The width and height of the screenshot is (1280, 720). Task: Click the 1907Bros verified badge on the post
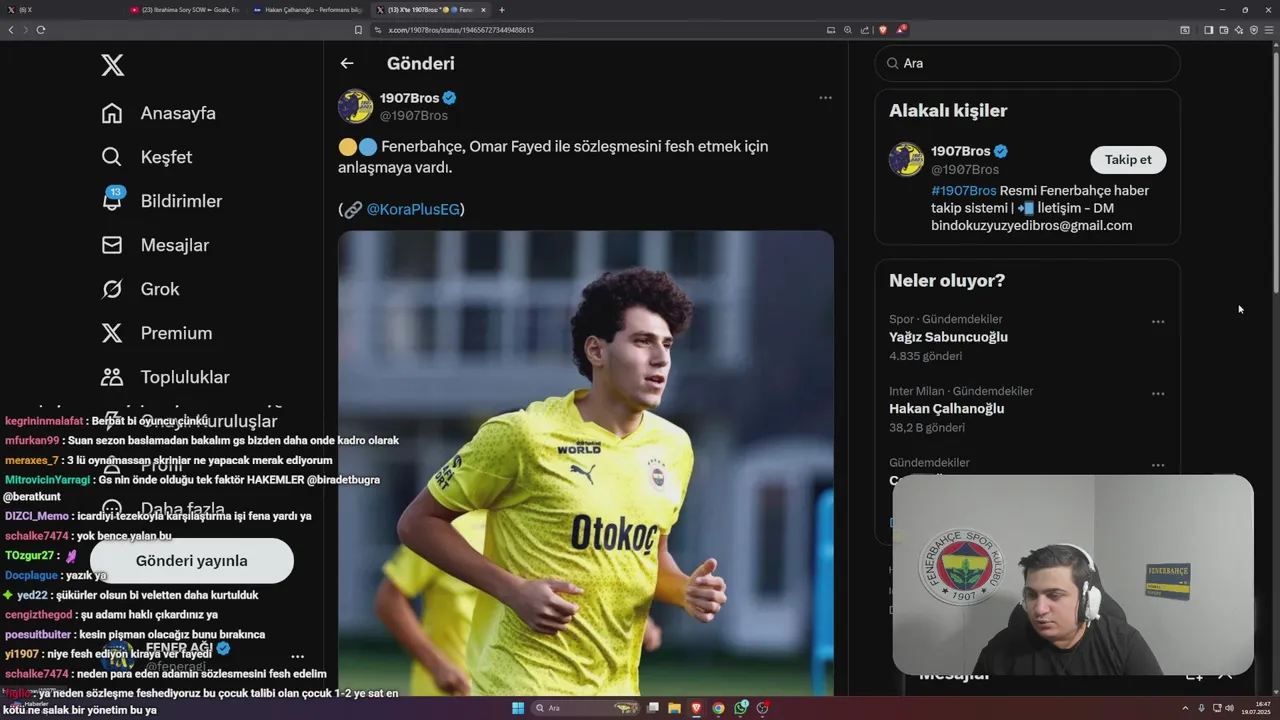click(x=450, y=98)
